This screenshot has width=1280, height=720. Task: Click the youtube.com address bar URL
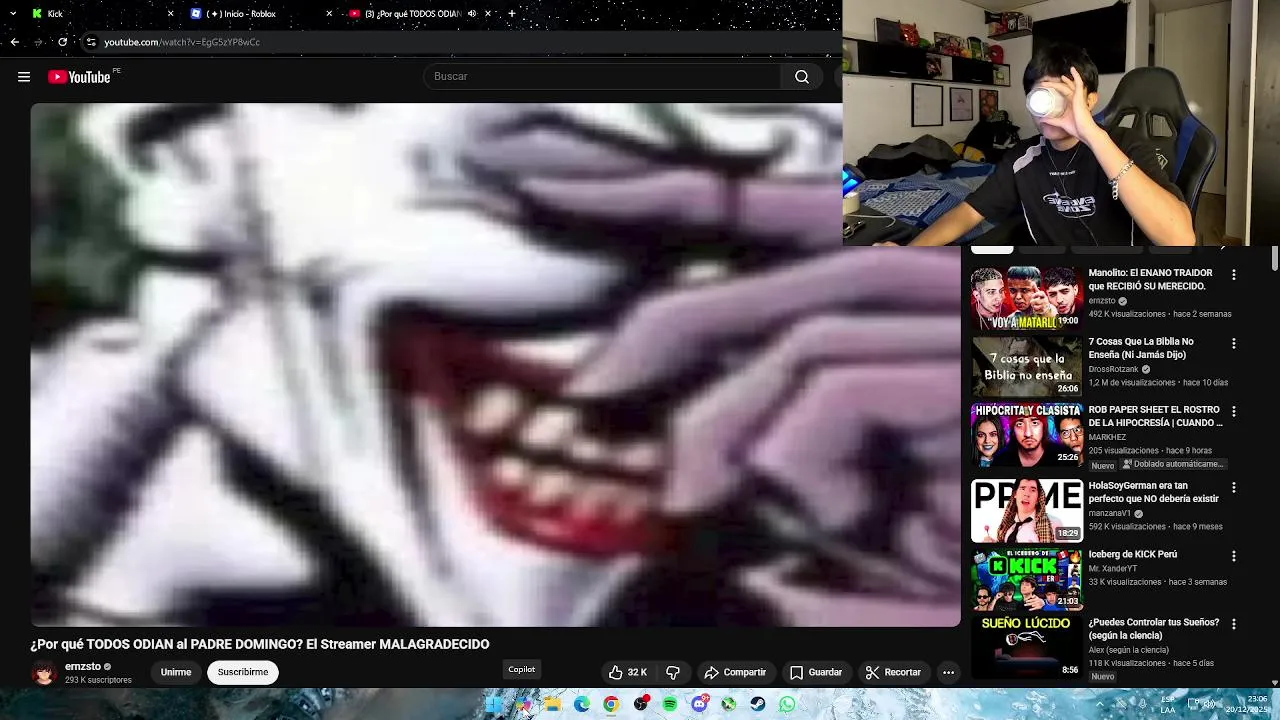[182, 42]
